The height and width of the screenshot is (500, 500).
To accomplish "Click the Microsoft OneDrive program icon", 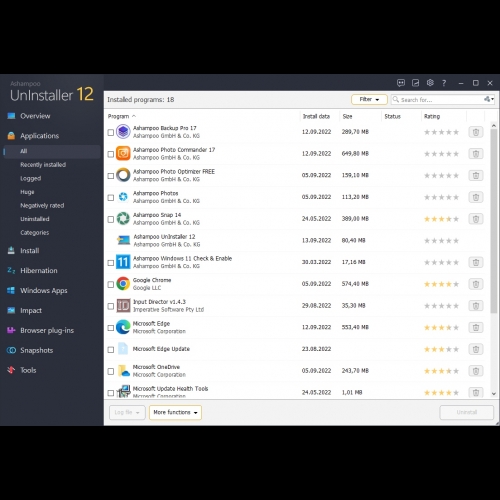I will (124, 371).
